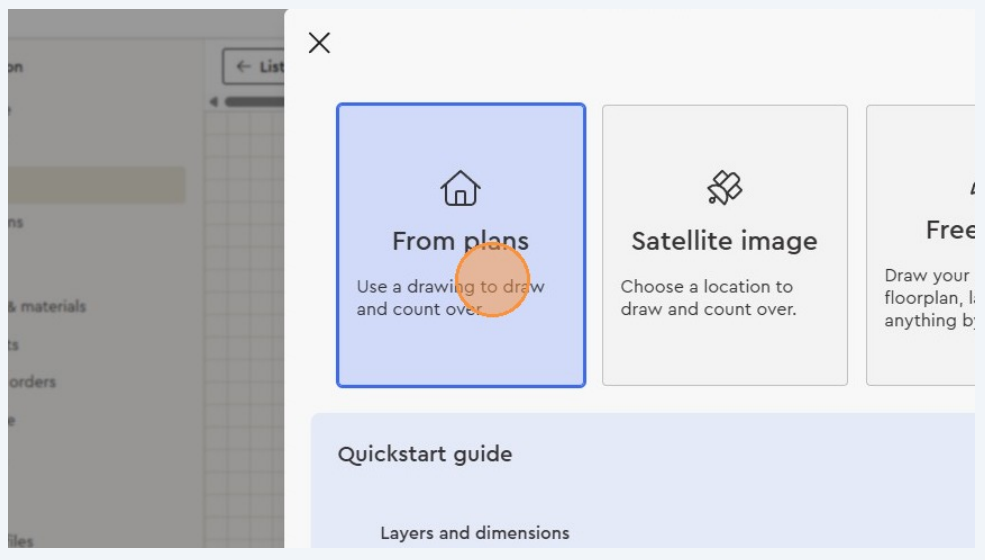Screen dimensions: 985x560
Task: Choose the Satellite image option card
Action: coord(724,245)
